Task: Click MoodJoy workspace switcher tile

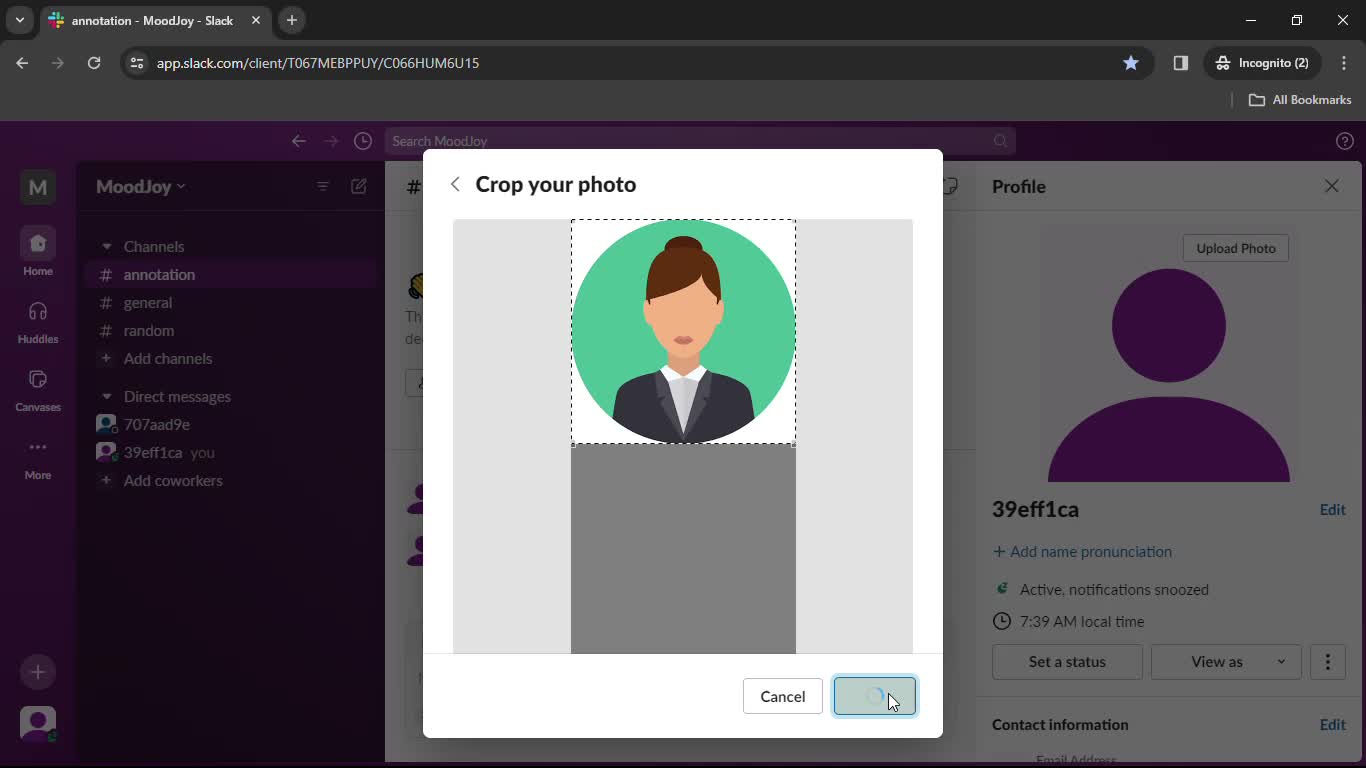Action: tap(38, 187)
